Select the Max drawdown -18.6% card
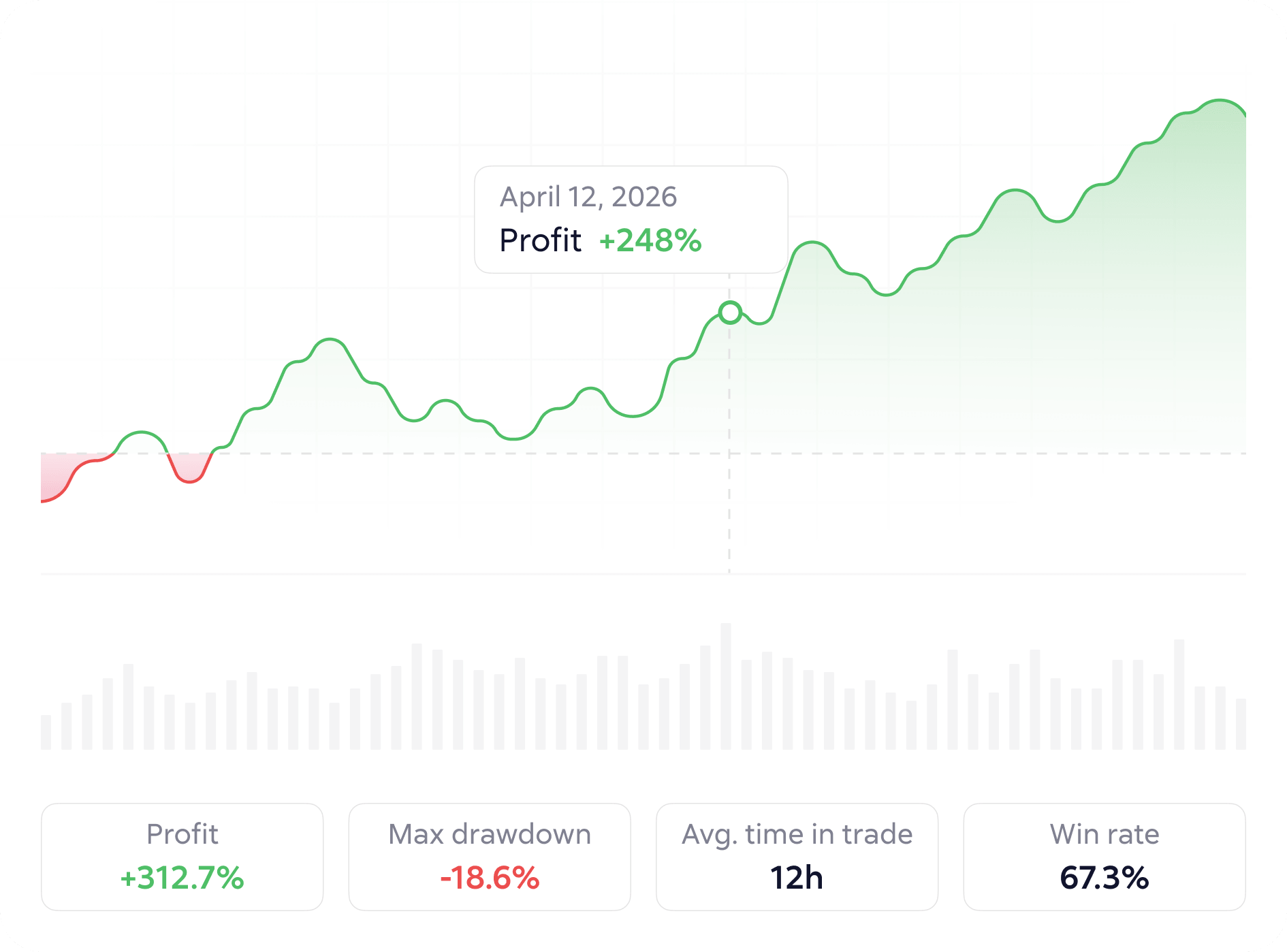1287x952 pixels. click(490, 857)
